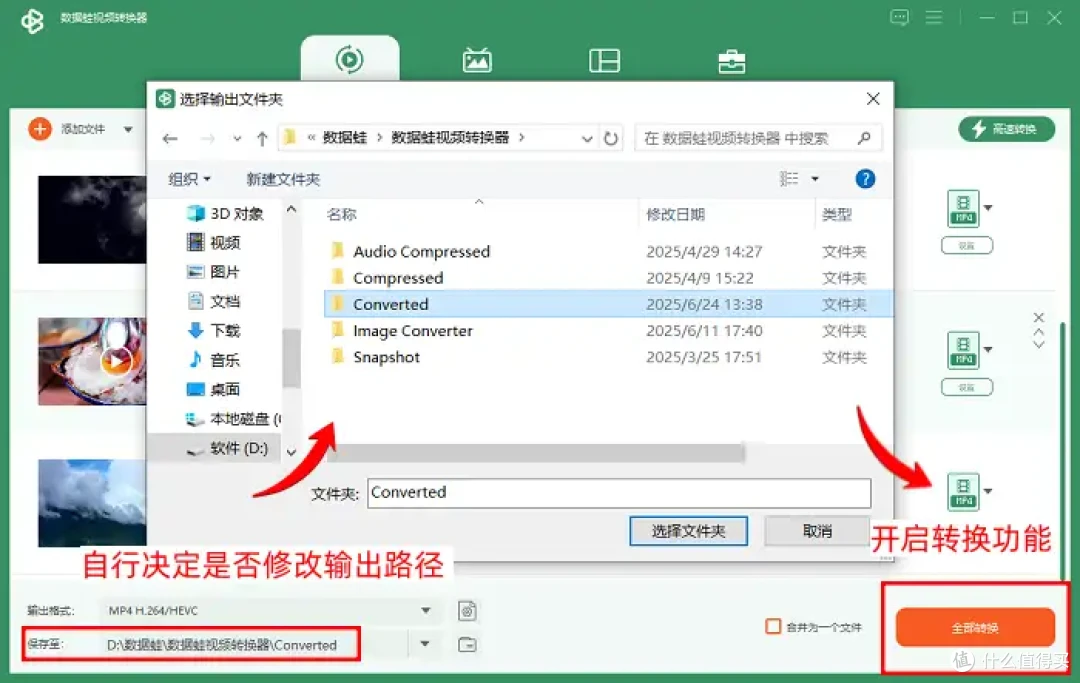Expand first video format dropdown arrow
The image size is (1080, 683).
988,207
